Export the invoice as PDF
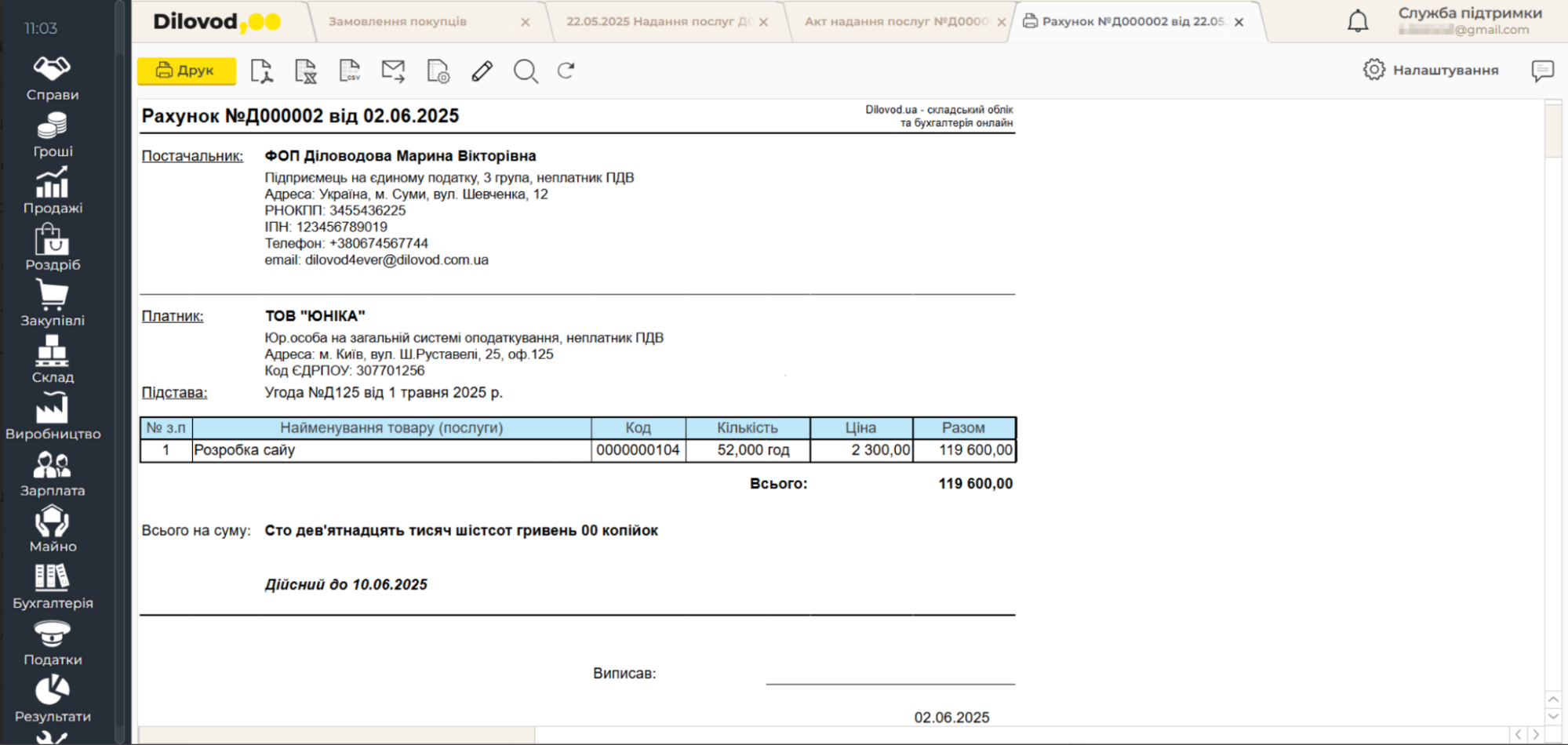Screen dimensions: 1568x745 [x=262, y=71]
